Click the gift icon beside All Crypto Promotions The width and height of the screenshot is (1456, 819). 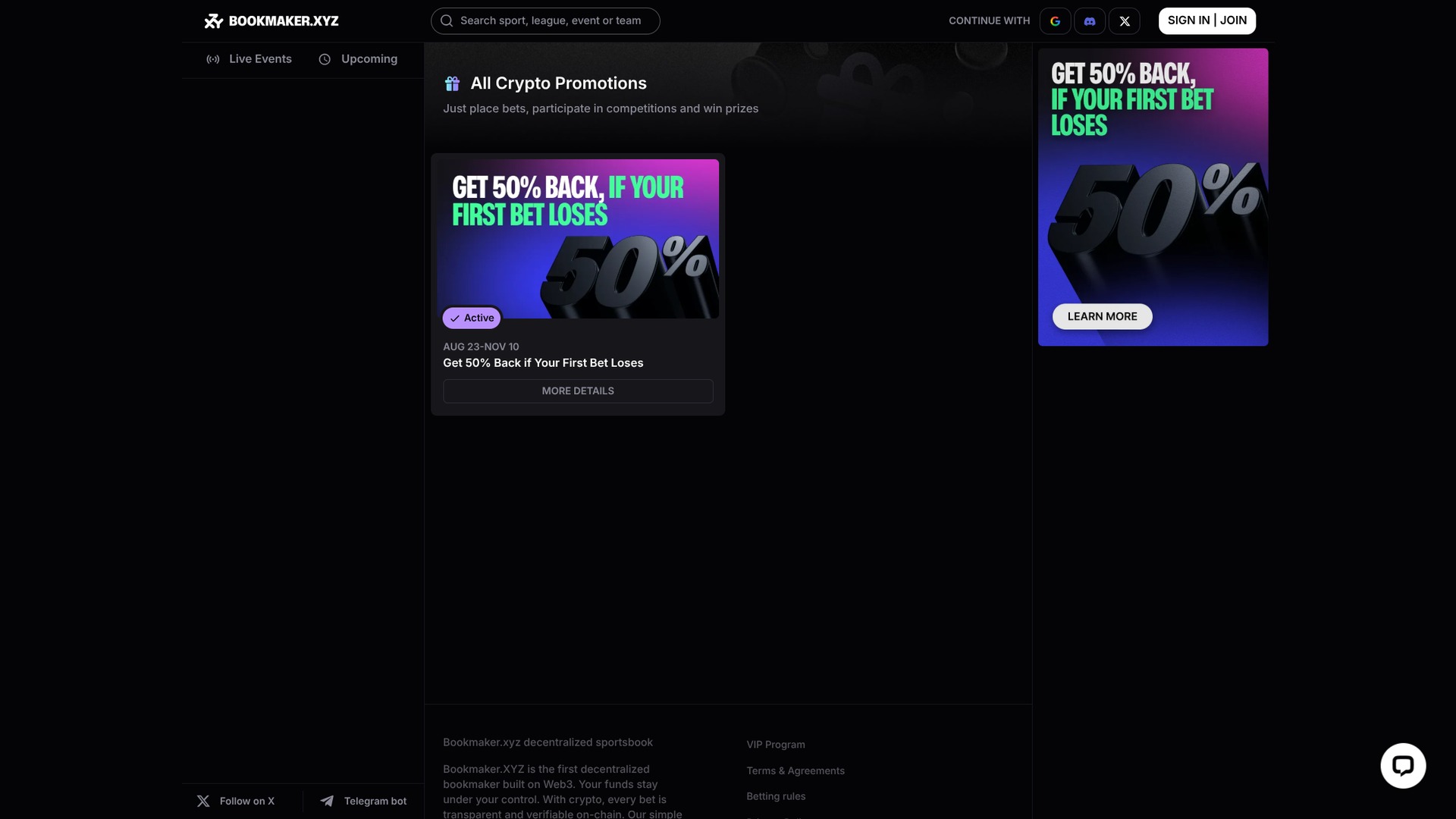coord(452,83)
